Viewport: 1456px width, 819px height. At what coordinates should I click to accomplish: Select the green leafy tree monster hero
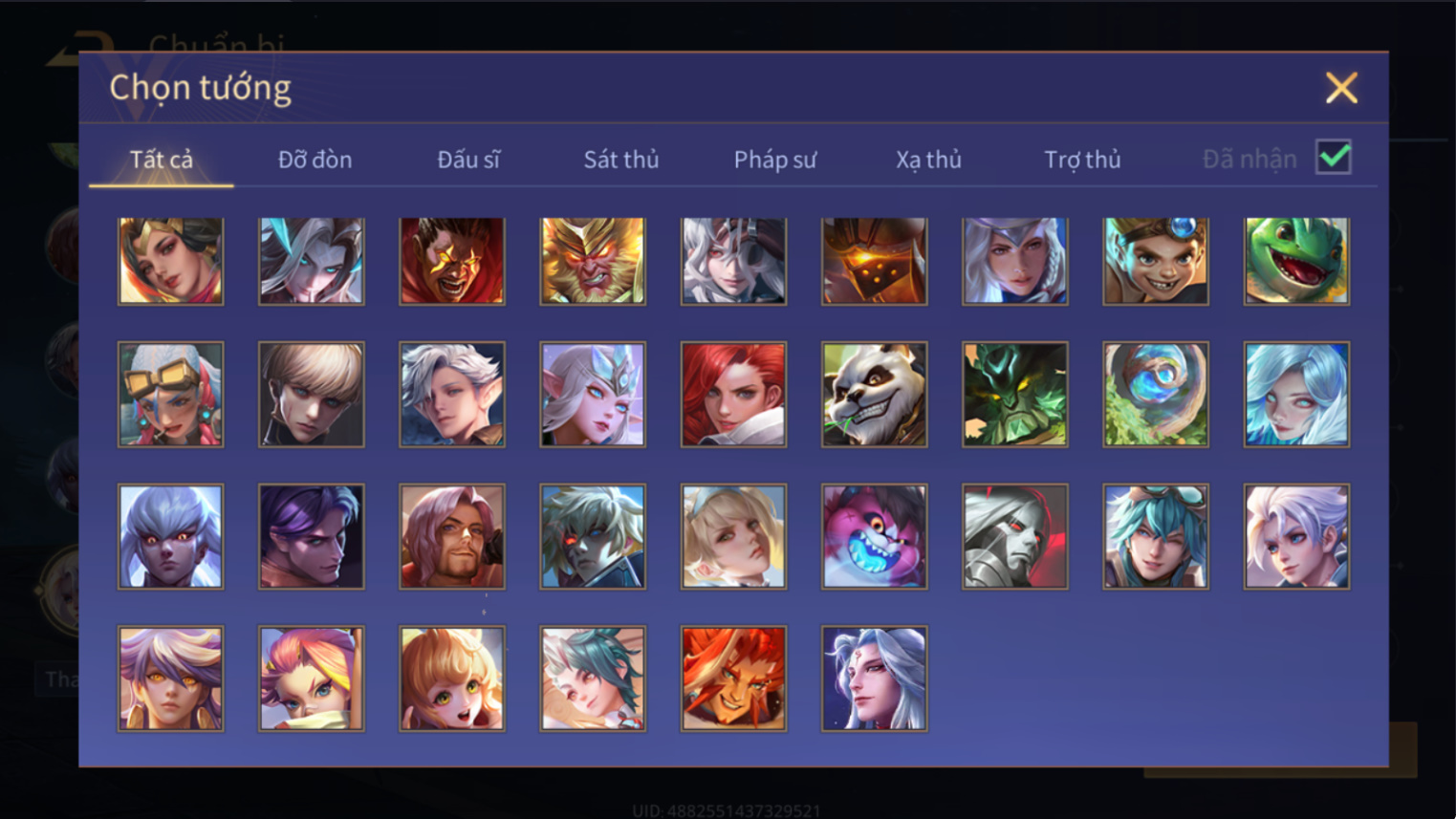coord(1014,395)
